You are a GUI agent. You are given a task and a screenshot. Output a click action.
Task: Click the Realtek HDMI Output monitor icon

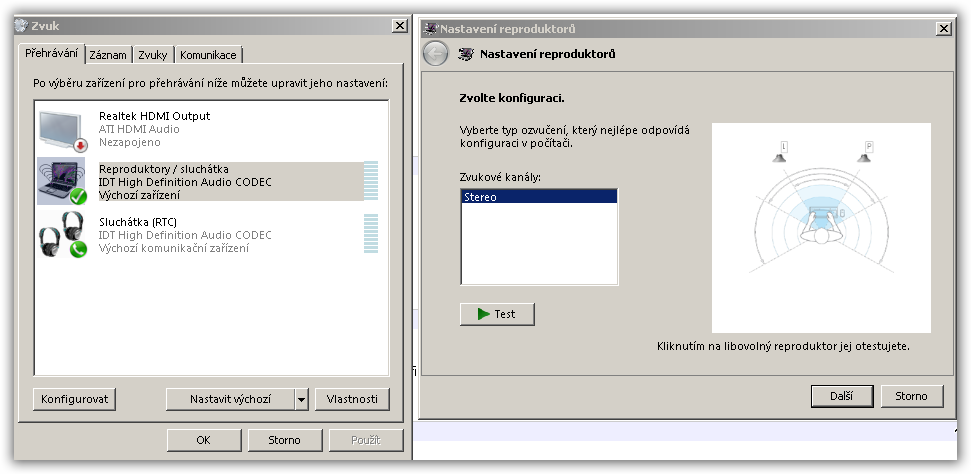click(x=64, y=129)
